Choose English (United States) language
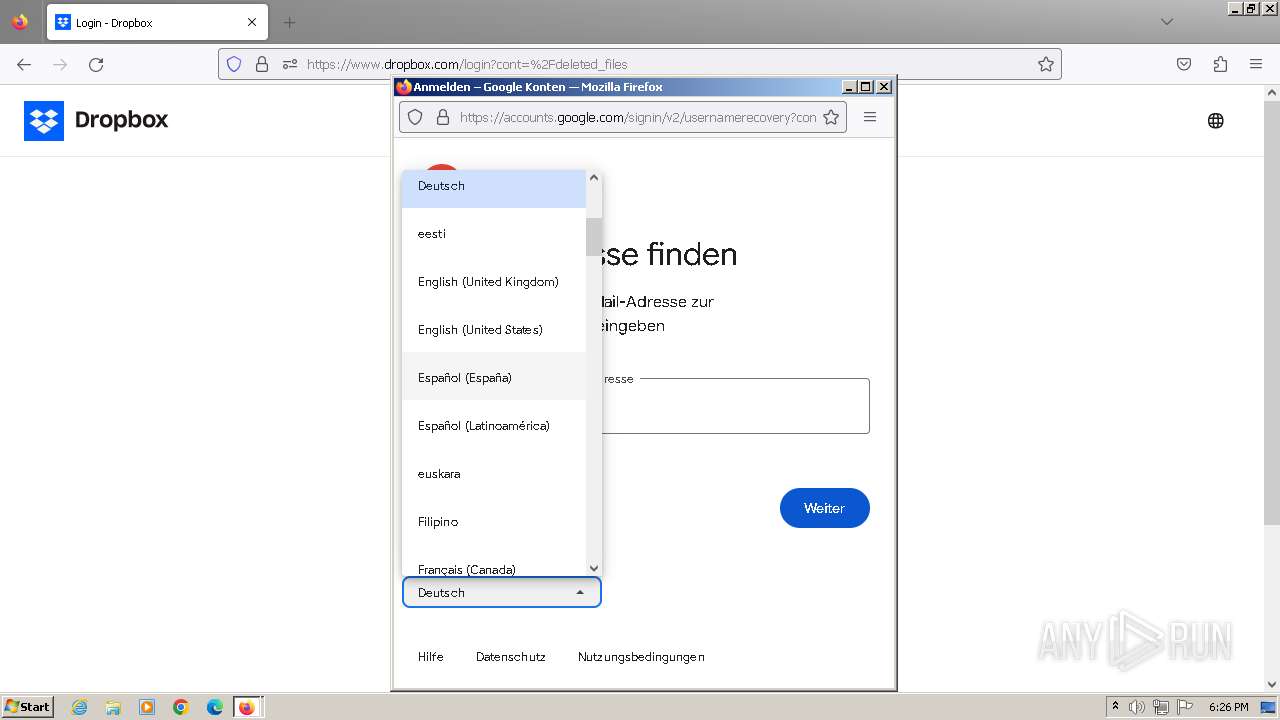This screenshot has width=1280, height=720. point(494,329)
